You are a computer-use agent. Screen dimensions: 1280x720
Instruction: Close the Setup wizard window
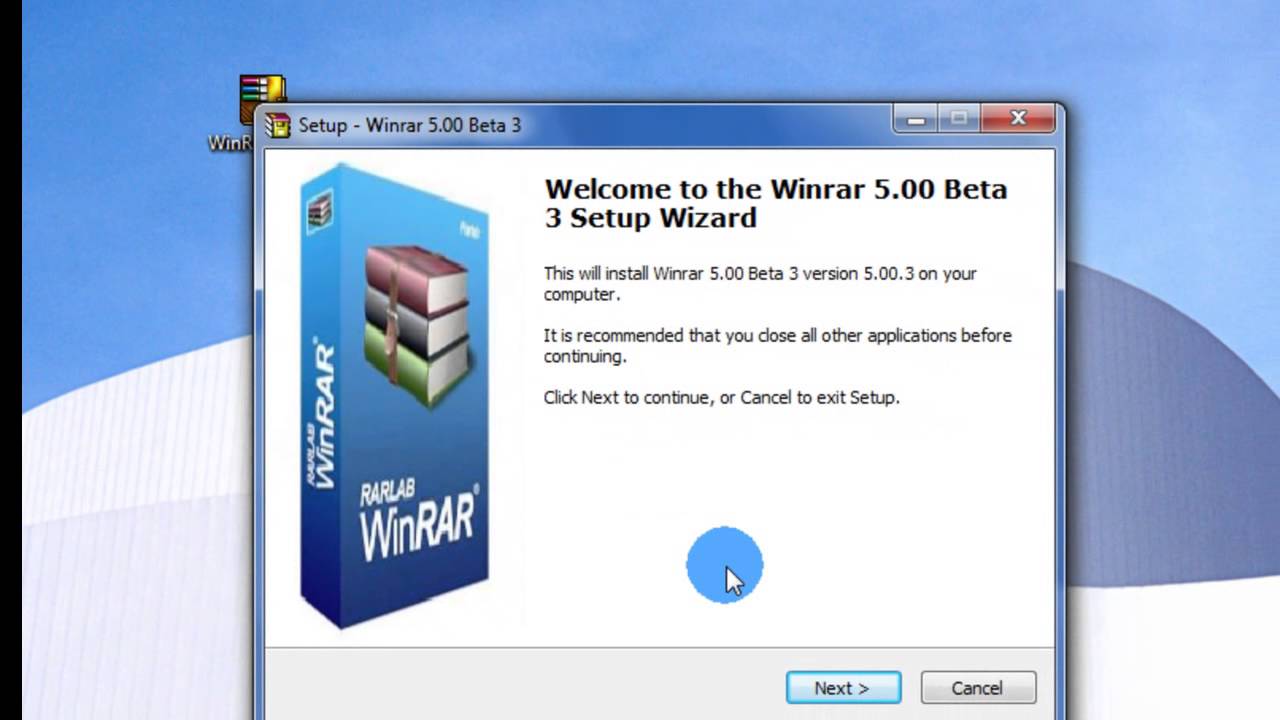[x=1018, y=119]
